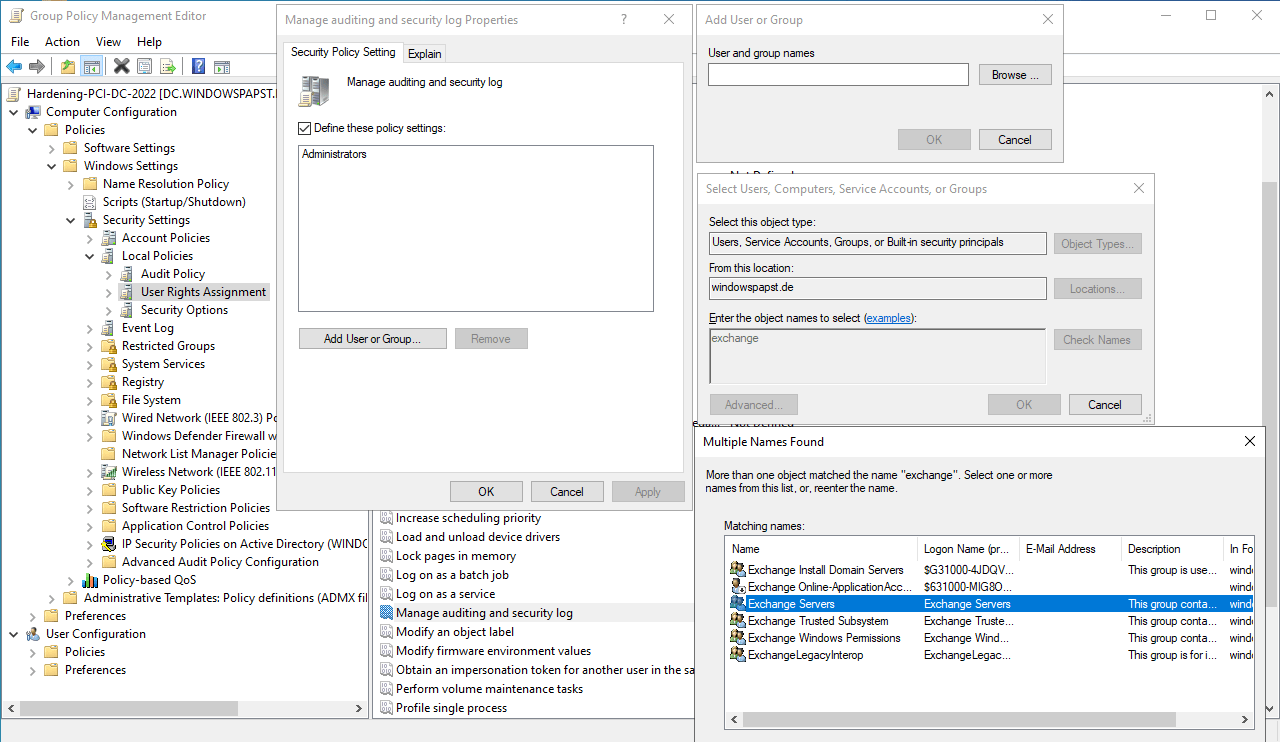Uncheck Define these policy settings checkbox
This screenshot has width=1280, height=742.
coord(305,128)
